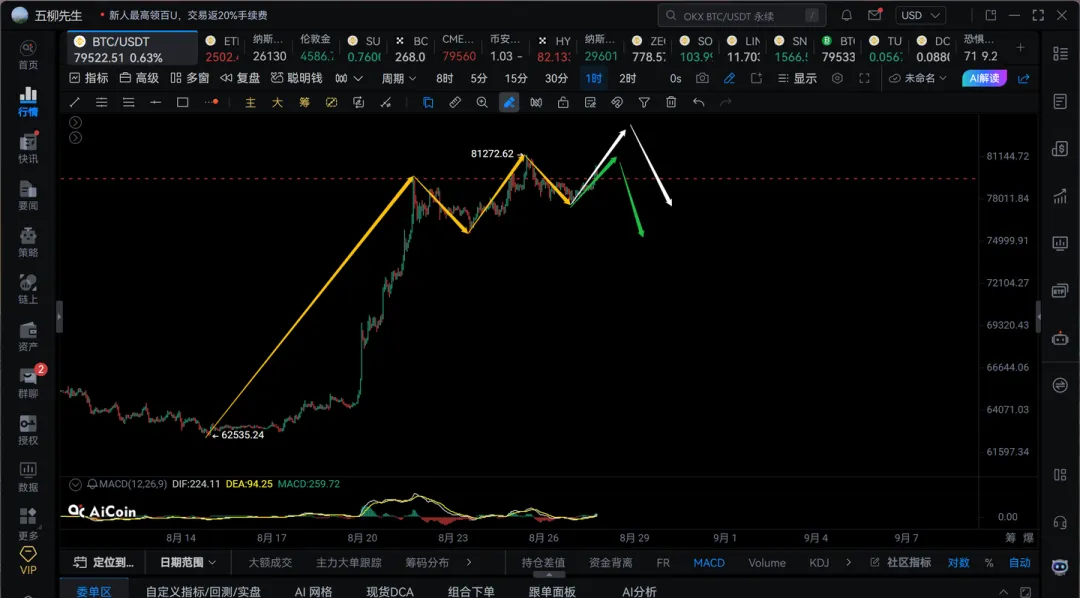Click the zoom-in magnifier tool
This screenshot has width=1080, height=598.
click(482, 103)
